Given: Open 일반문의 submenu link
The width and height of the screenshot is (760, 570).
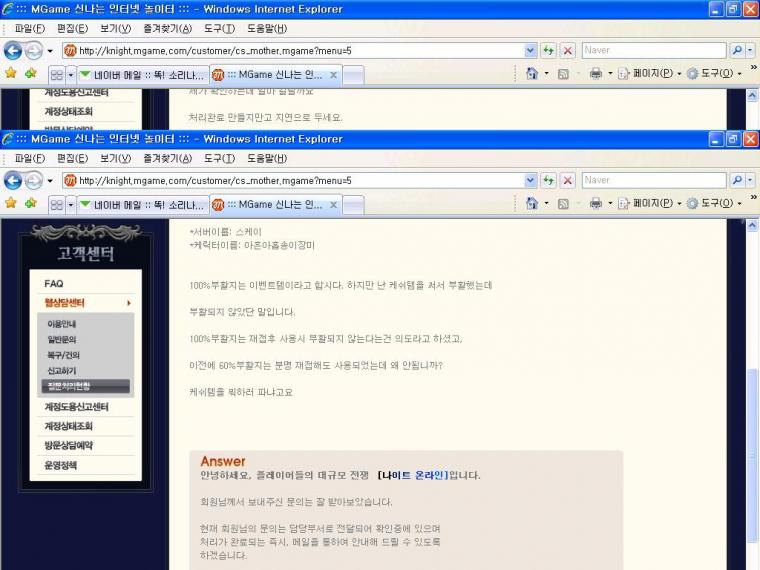Looking at the screenshot, I should click(62, 339).
